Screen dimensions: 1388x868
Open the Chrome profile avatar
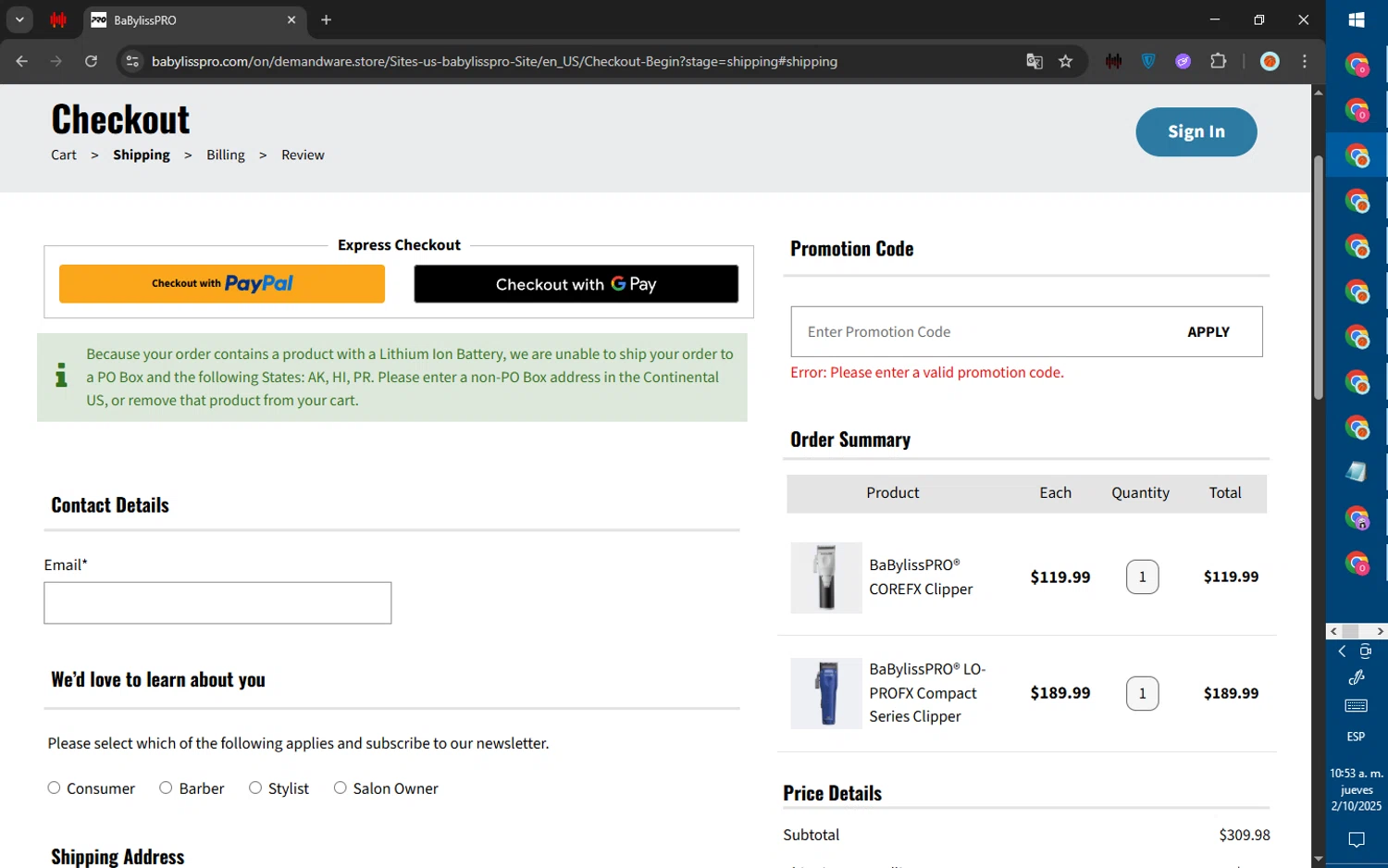(1270, 61)
